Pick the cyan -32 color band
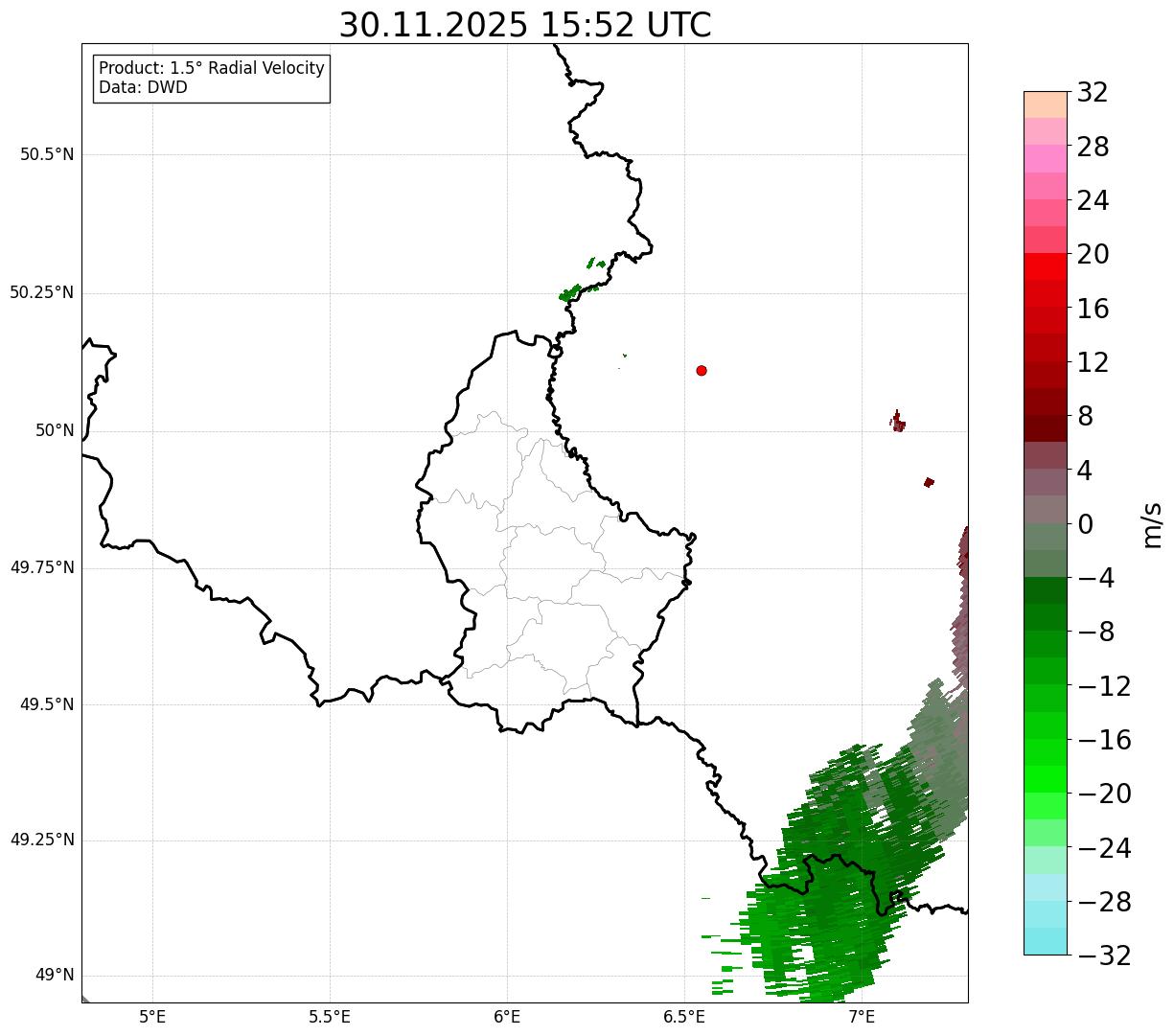 tap(1046, 941)
